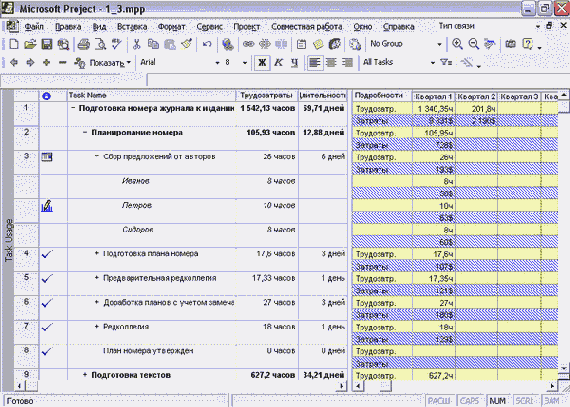Select row number 5 header
Image resolution: width=570 pixels, height=407 pixels.
[x=26, y=284]
